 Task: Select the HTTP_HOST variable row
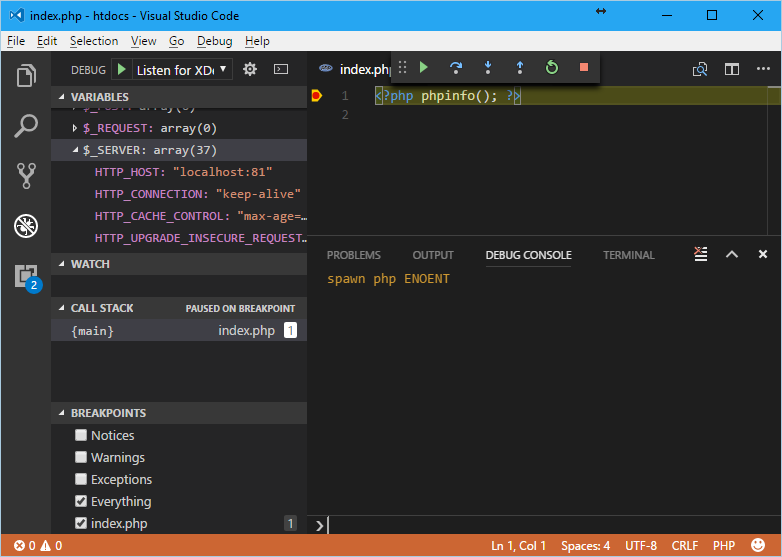pos(179,172)
